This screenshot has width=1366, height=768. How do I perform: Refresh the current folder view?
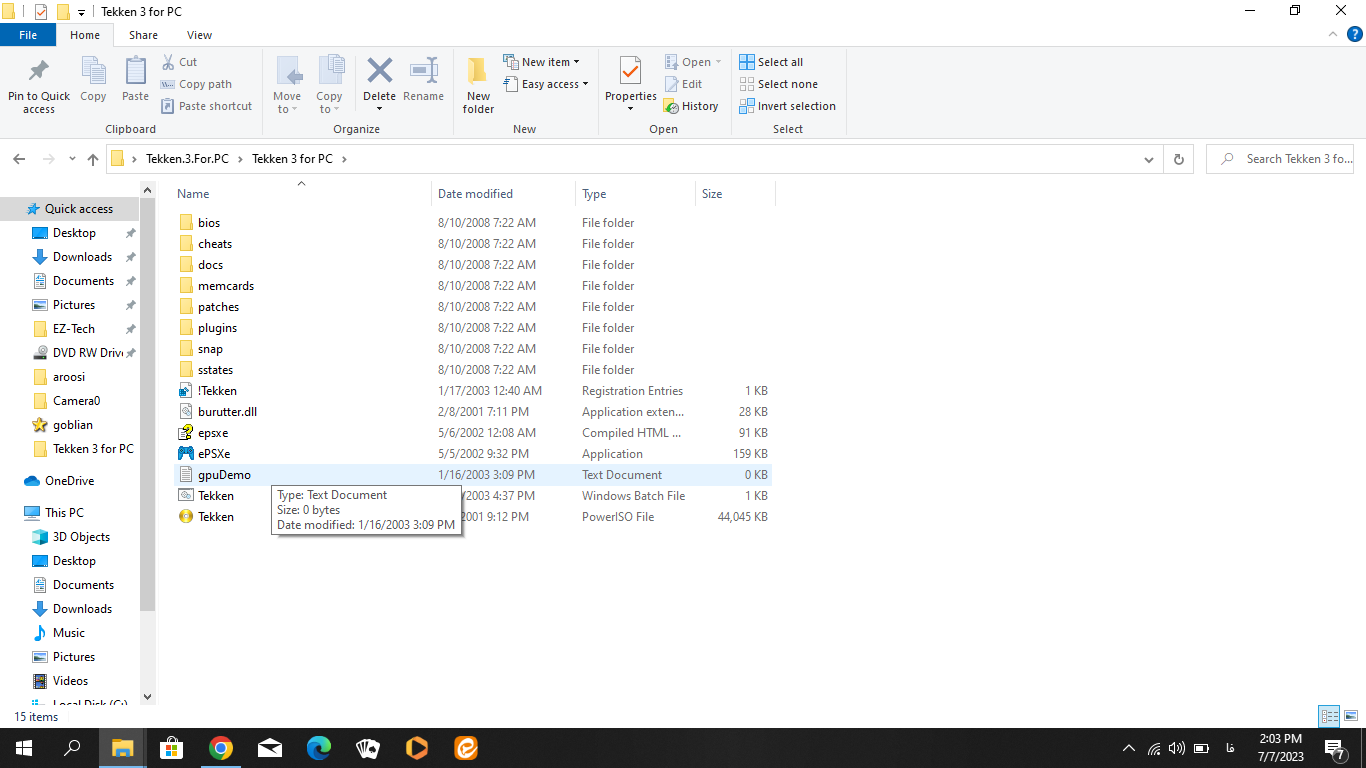[x=1179, y=159]
